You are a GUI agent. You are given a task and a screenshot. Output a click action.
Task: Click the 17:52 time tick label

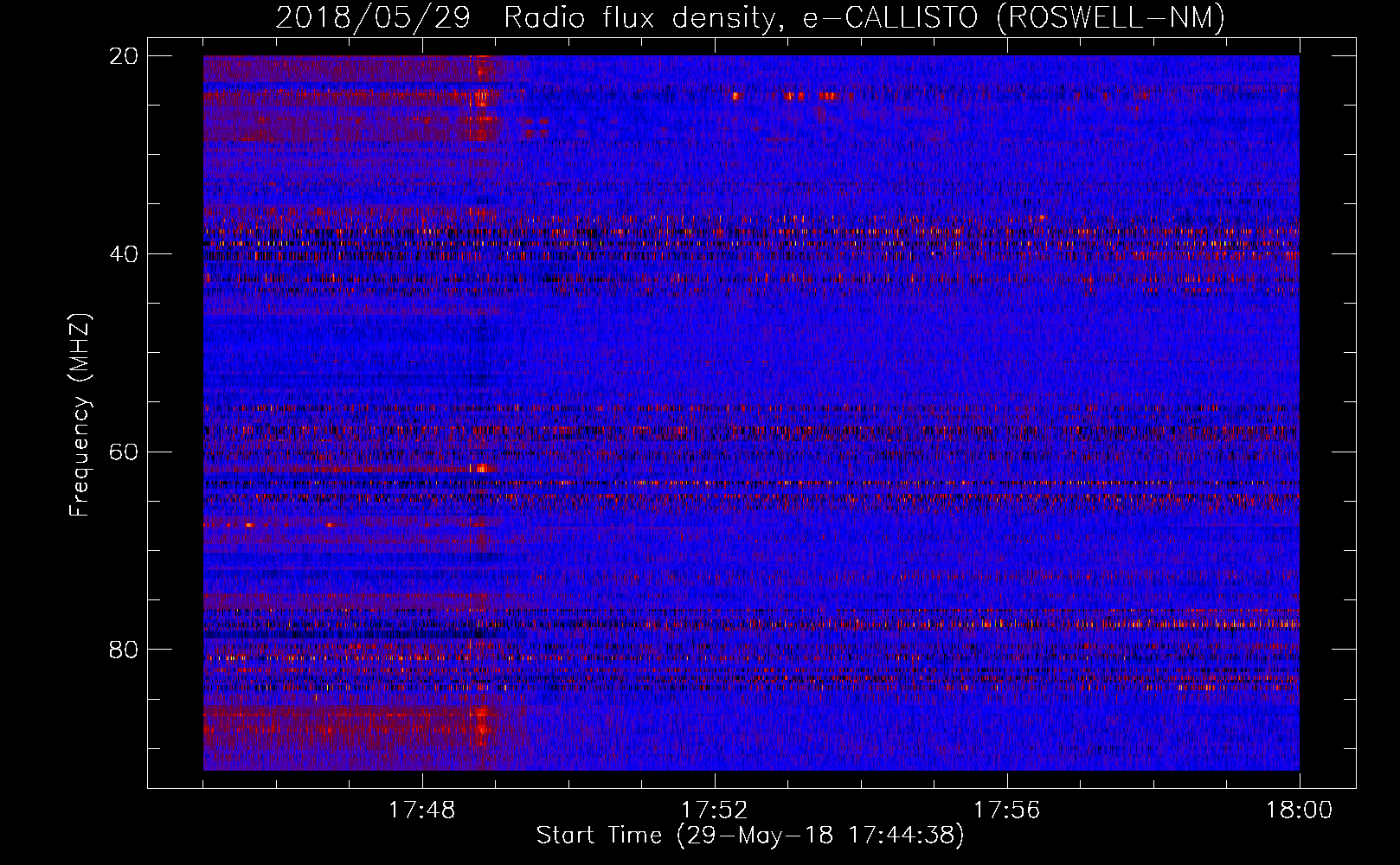point(715,811)
